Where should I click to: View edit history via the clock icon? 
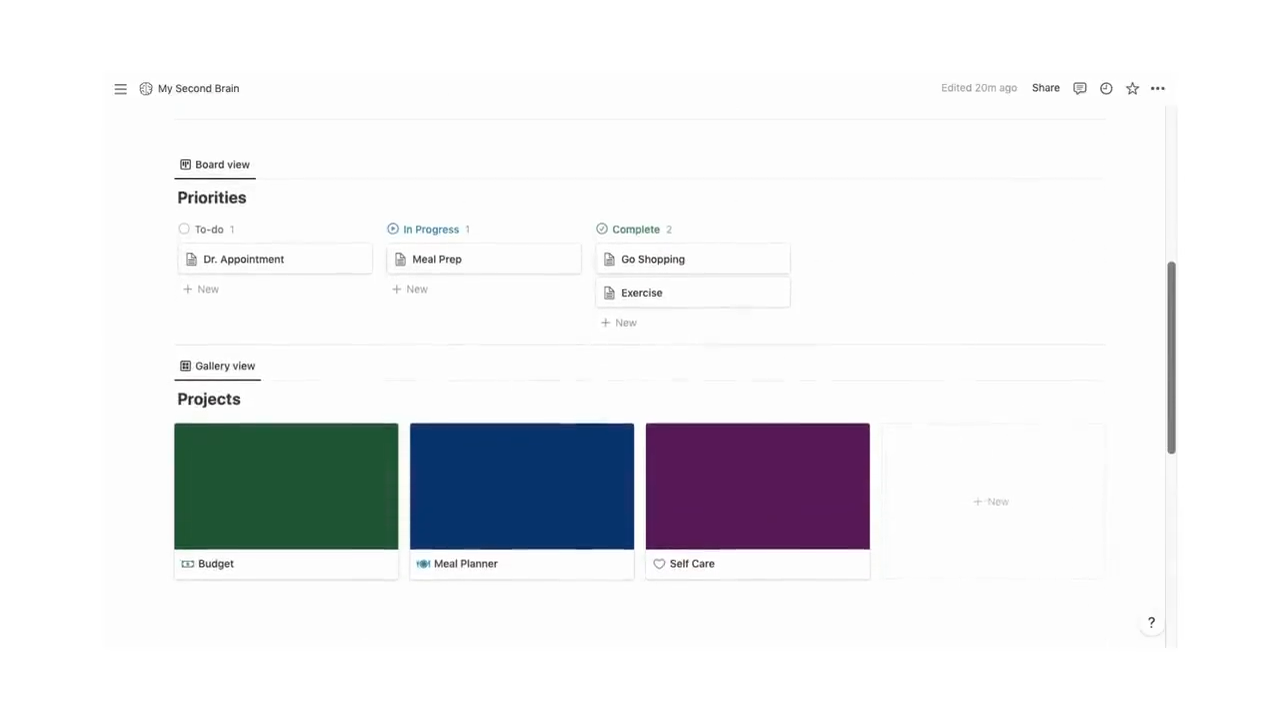click(1106, 88)
